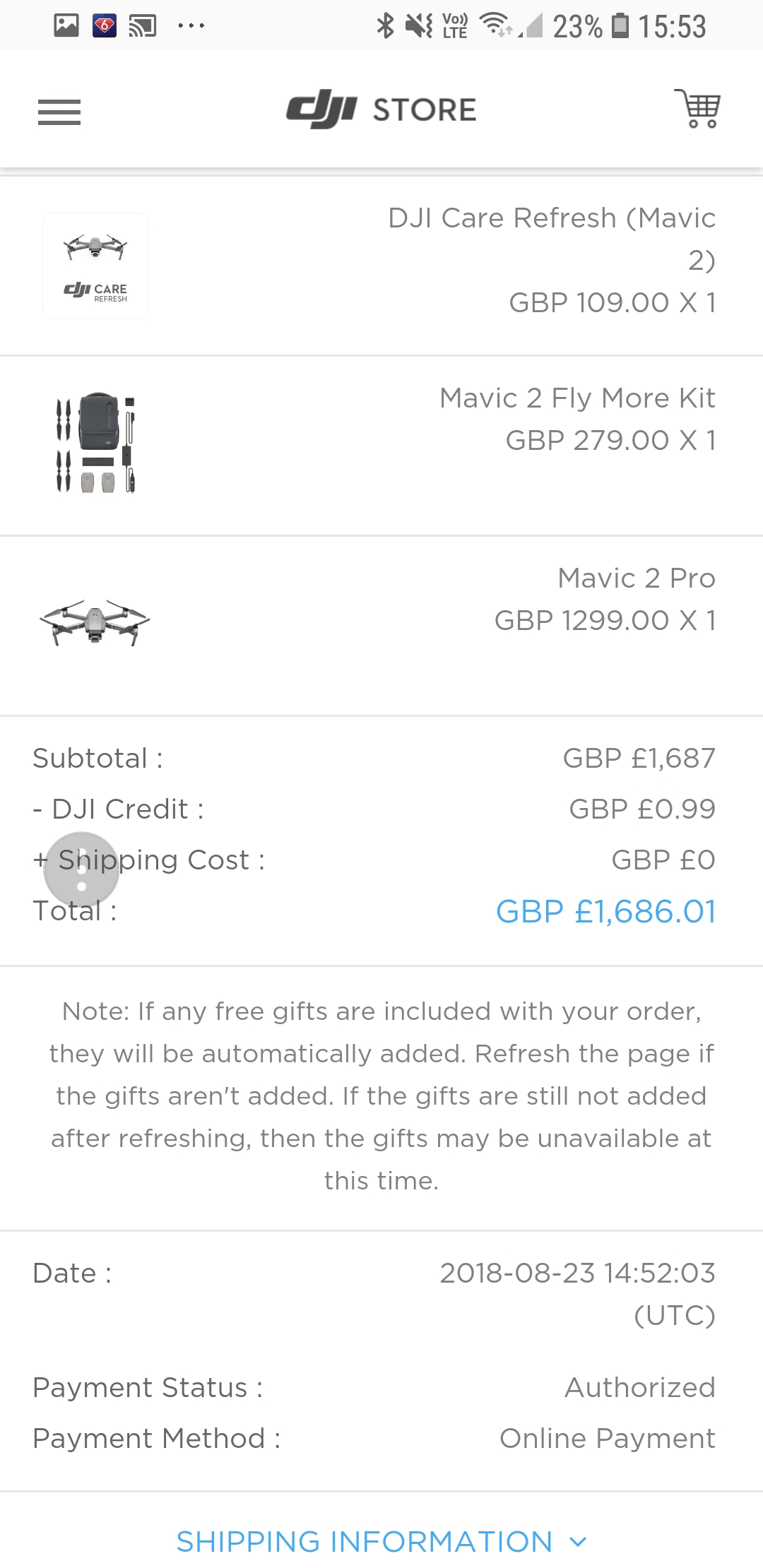
Task: Tap the muted sound status icon
Action: 419,26
